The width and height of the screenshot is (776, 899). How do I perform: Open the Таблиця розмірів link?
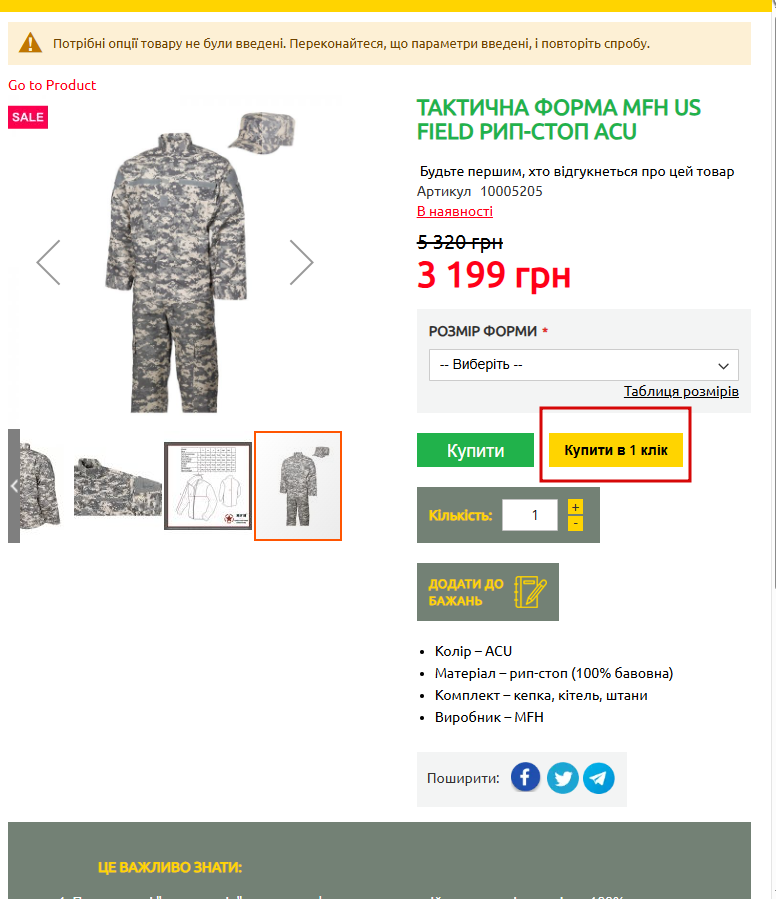681,391
